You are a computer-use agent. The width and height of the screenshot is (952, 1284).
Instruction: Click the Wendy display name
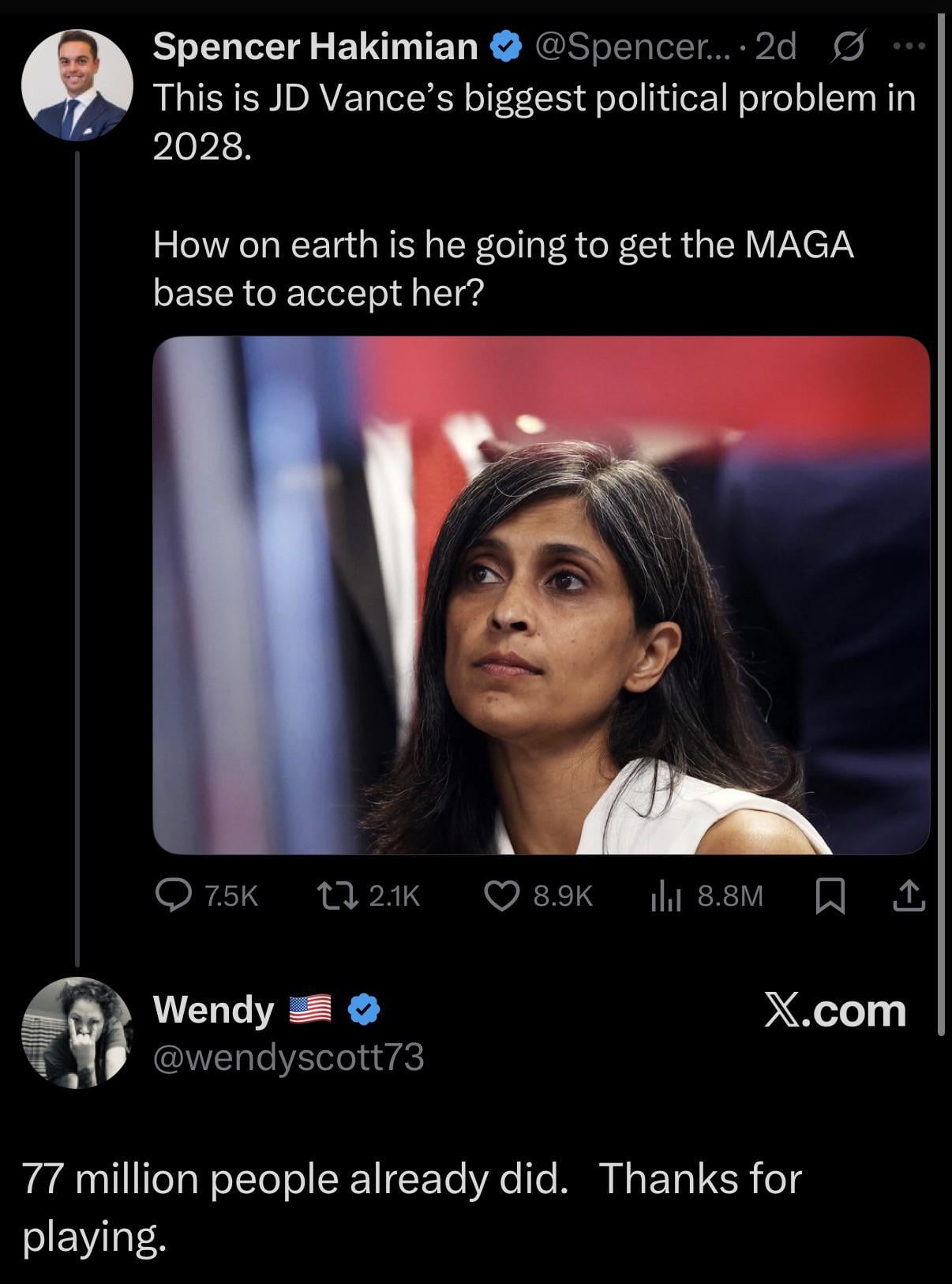213,1010
